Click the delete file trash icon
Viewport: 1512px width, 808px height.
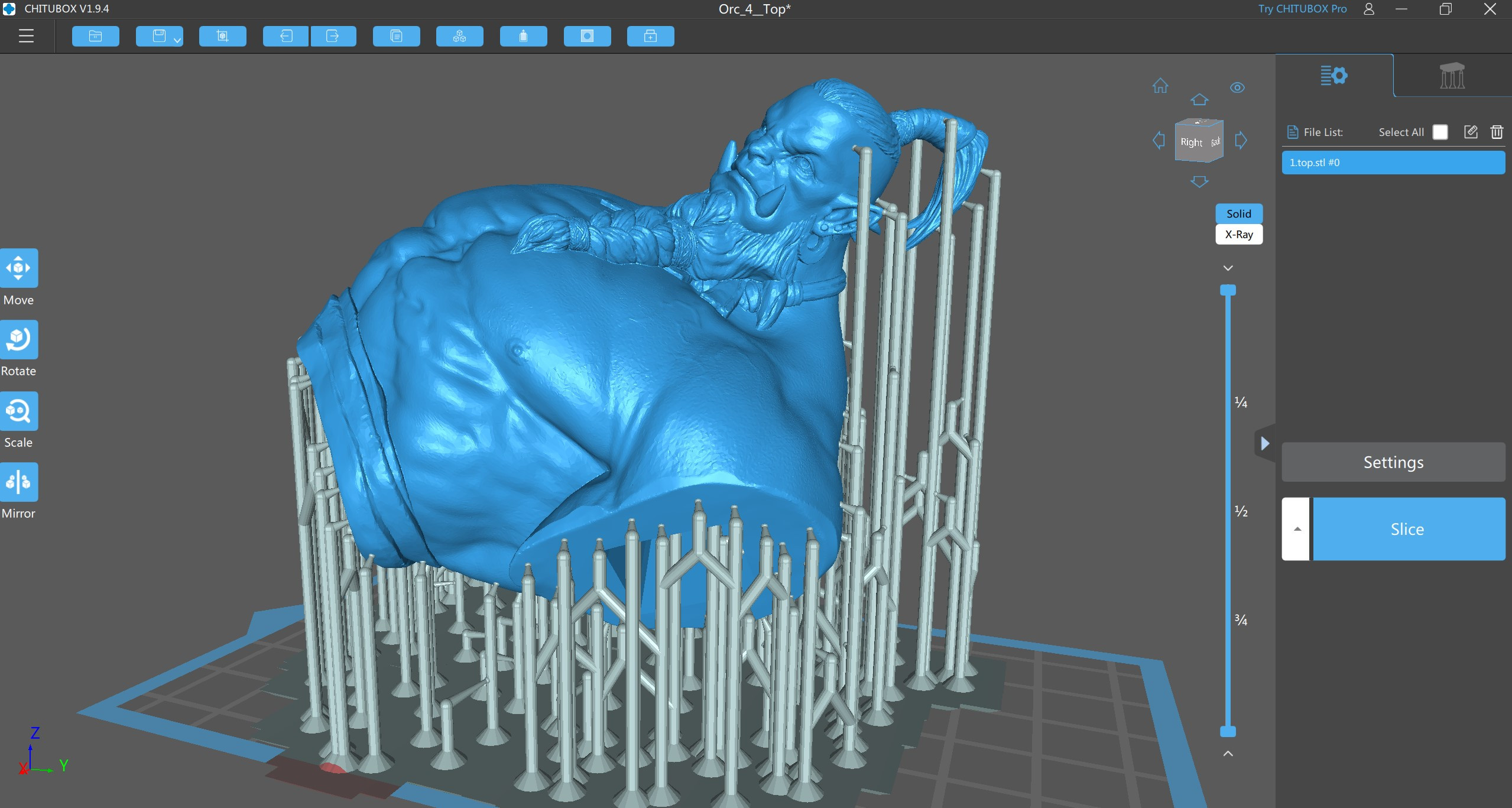pos(1497,132)
